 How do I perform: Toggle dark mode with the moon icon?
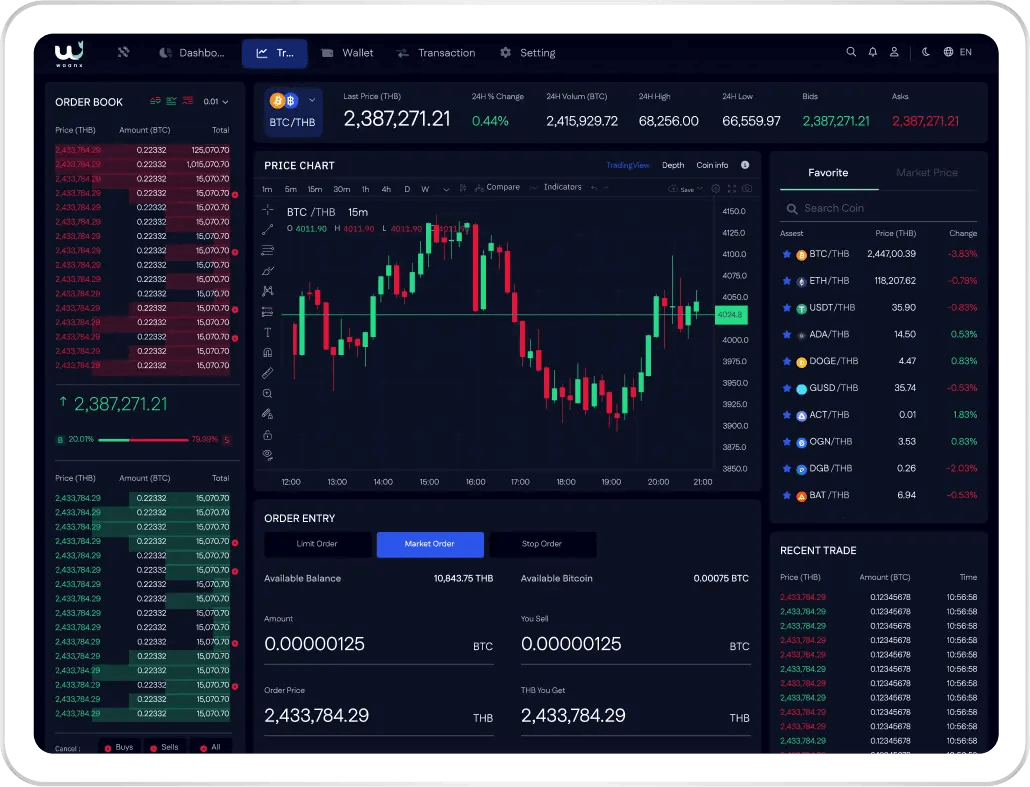(926, 52)
